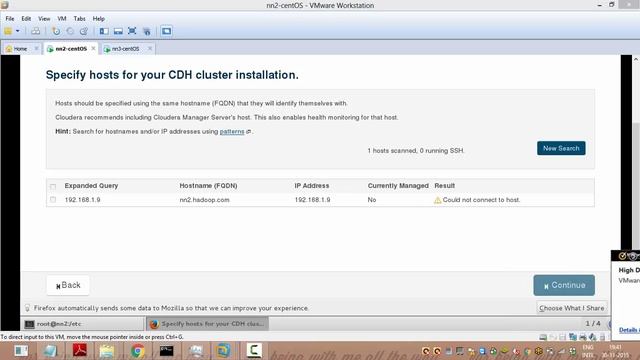Open the patterns hint link
Screen dimensions: 640x360
(232, 131)
